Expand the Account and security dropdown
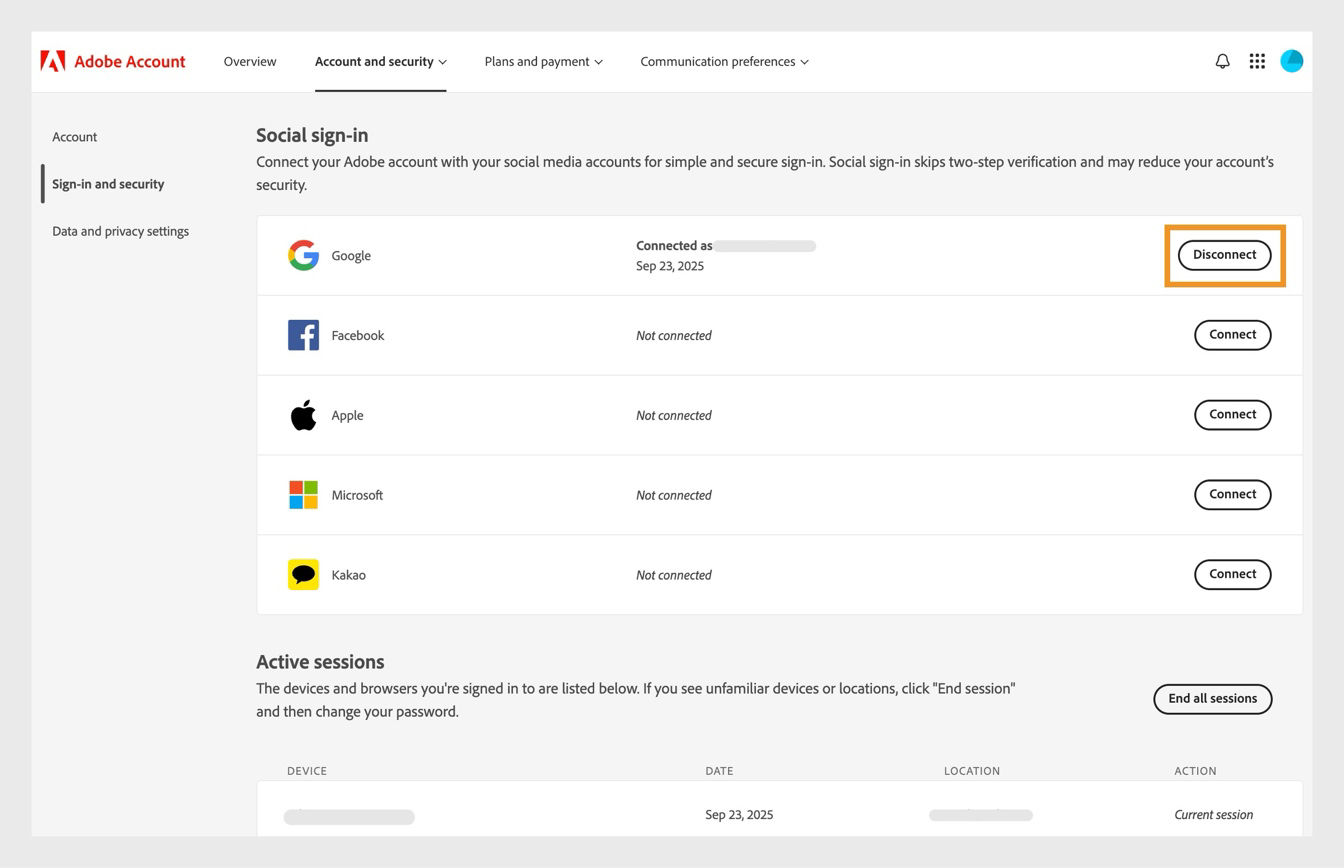 pos(380,61)
